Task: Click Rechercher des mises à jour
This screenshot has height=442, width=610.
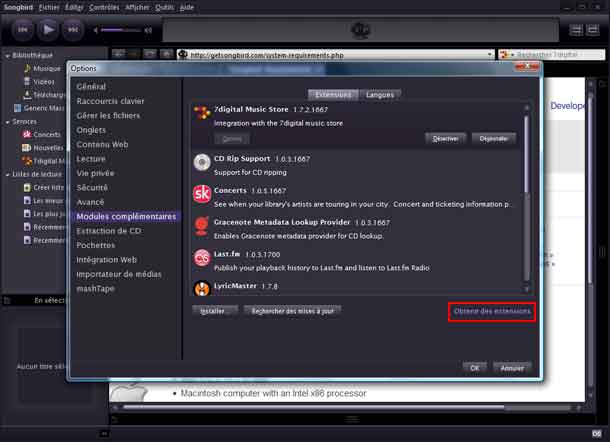Action: (x=293, y=311)
